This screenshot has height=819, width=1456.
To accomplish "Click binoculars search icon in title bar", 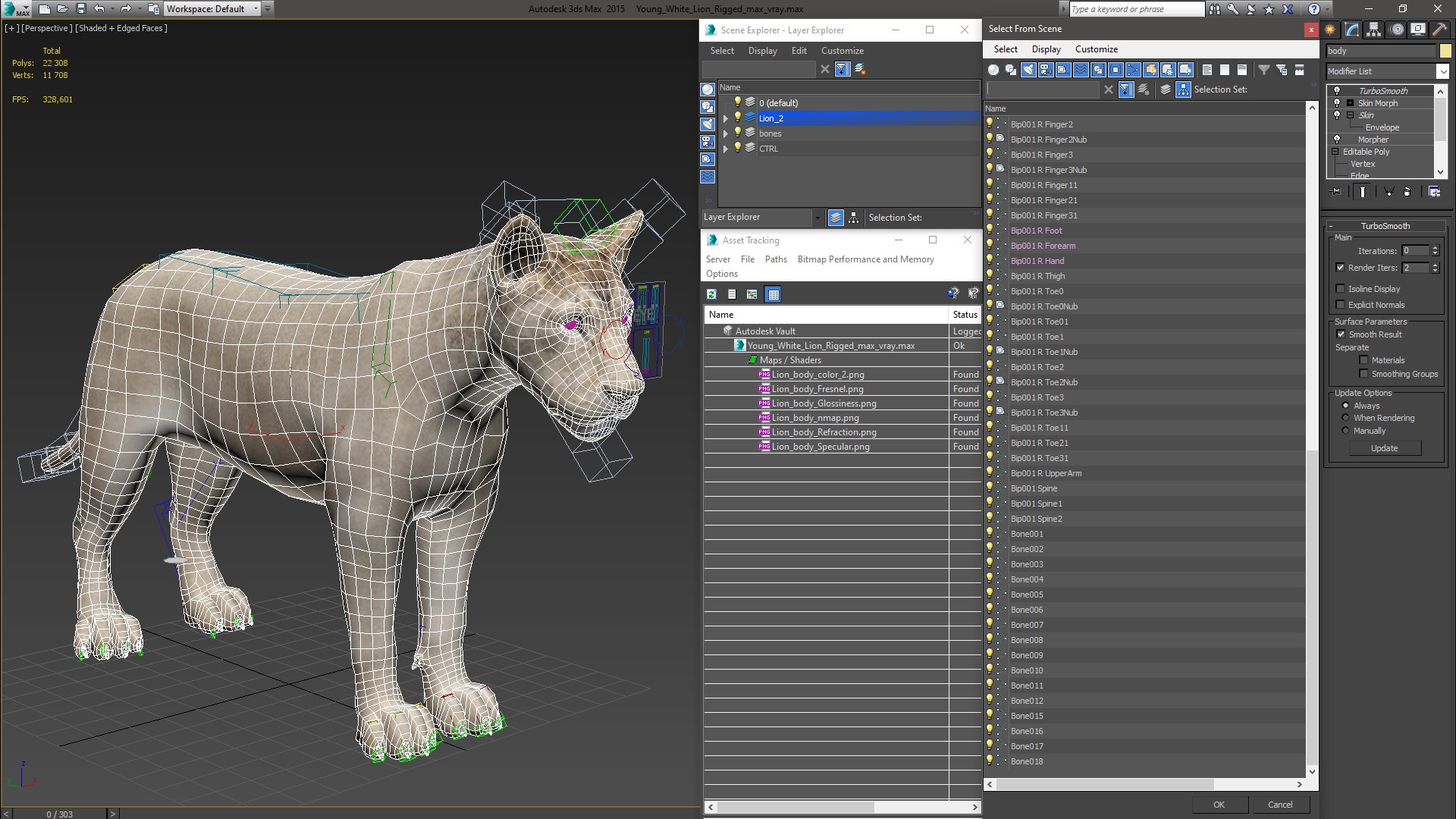I will tap(1215, 9).
